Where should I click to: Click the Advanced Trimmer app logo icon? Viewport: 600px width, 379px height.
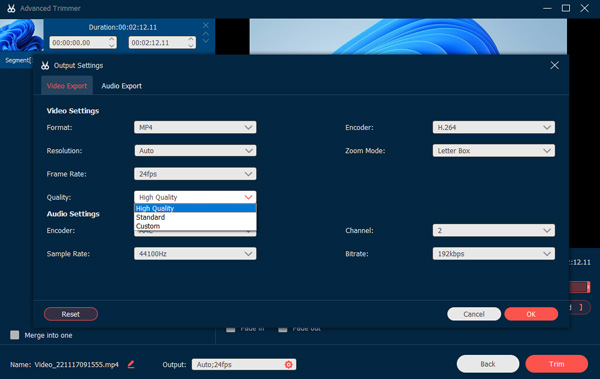tap(11, 8)
